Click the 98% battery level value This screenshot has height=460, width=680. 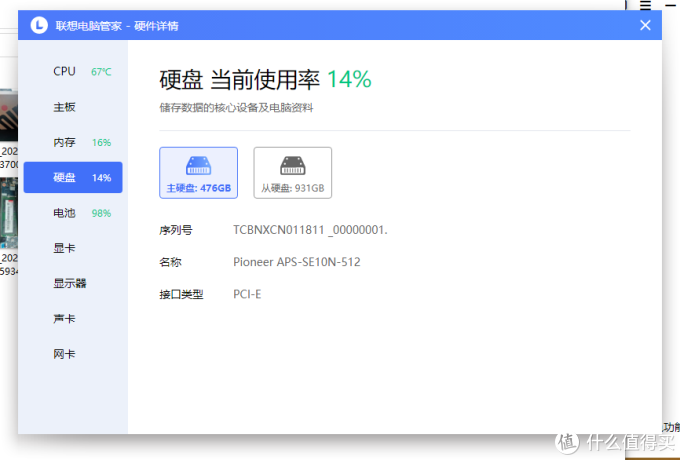click(x=101, y=213)
